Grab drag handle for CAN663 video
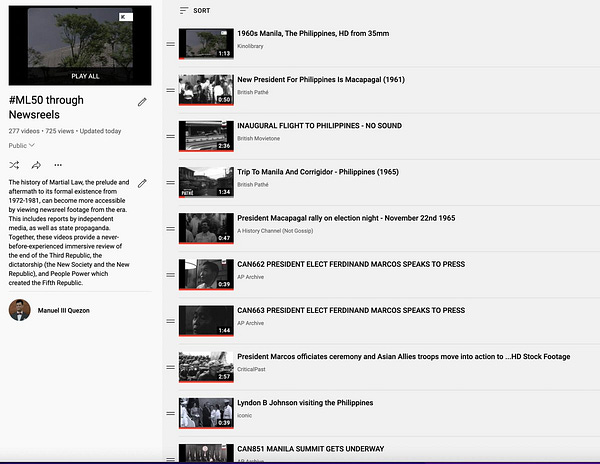Screen dimensions: 600x464 coord(171,321)
